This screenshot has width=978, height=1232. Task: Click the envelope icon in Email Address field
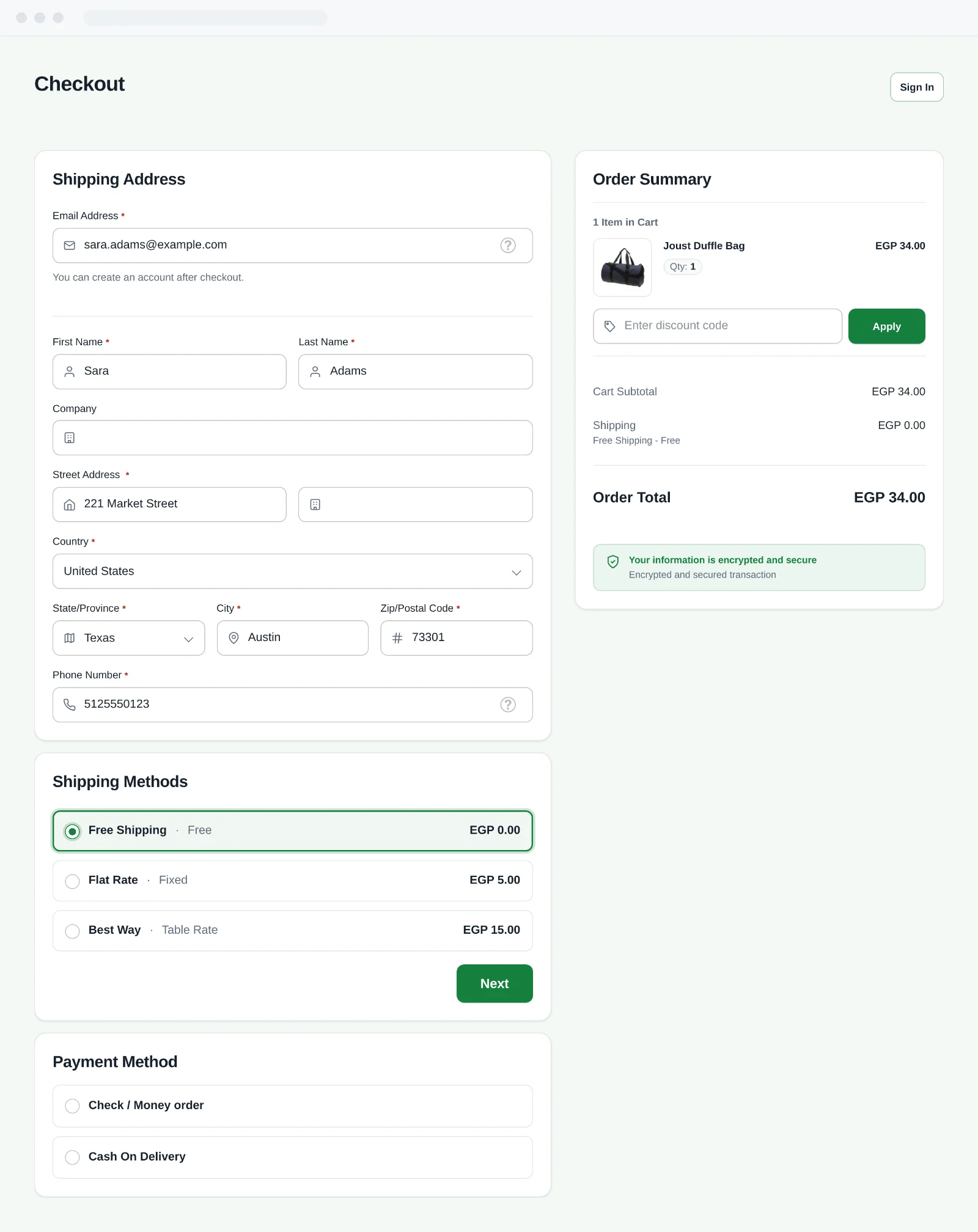70,246
